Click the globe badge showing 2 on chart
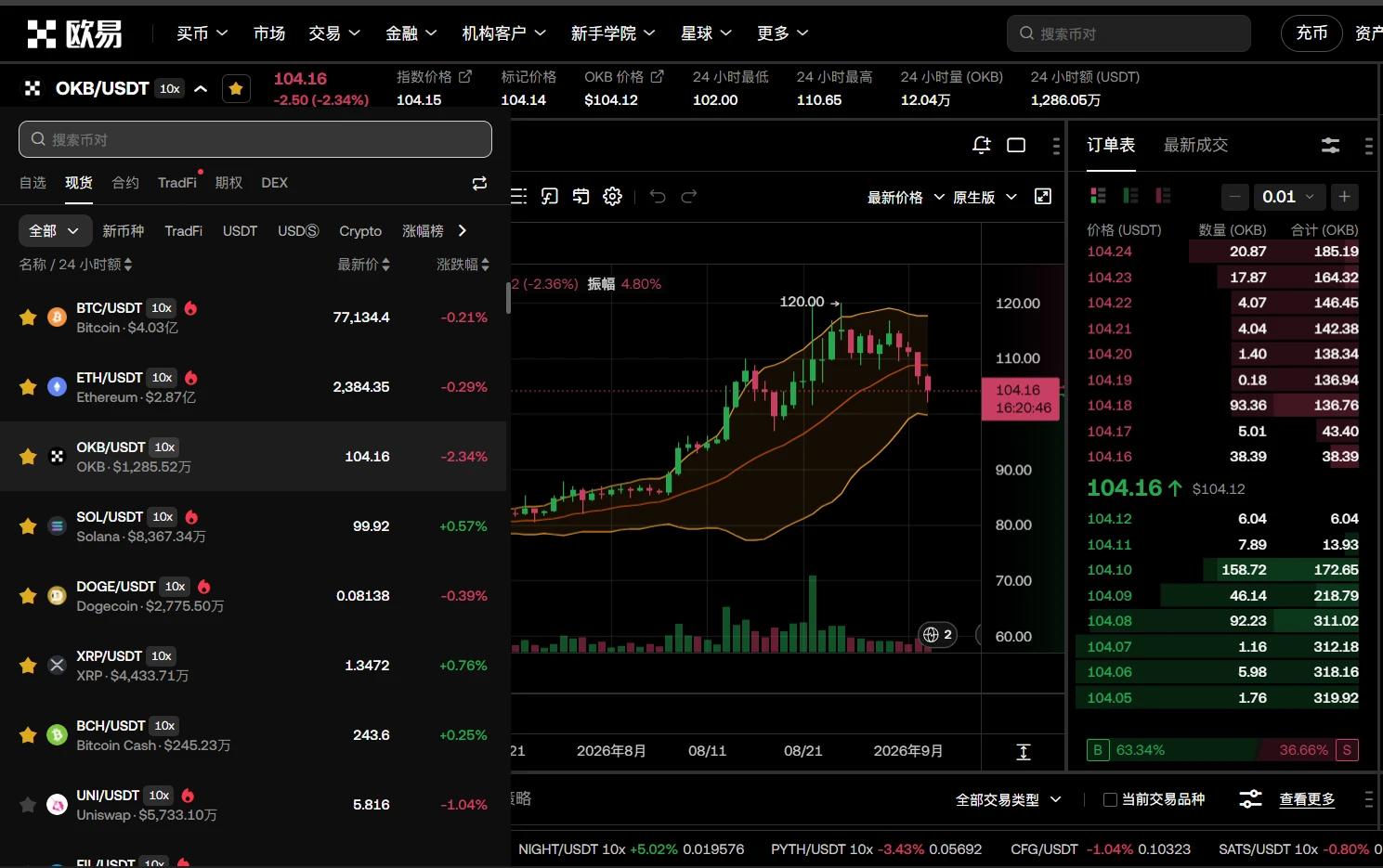Viewport: 1383px width, 868px height. [937, 635]
